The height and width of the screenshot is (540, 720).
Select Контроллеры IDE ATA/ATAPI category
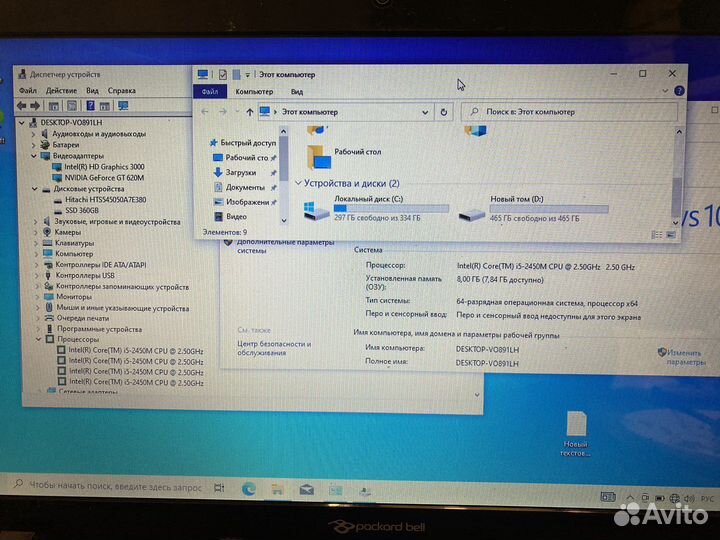tap(101, 264)
